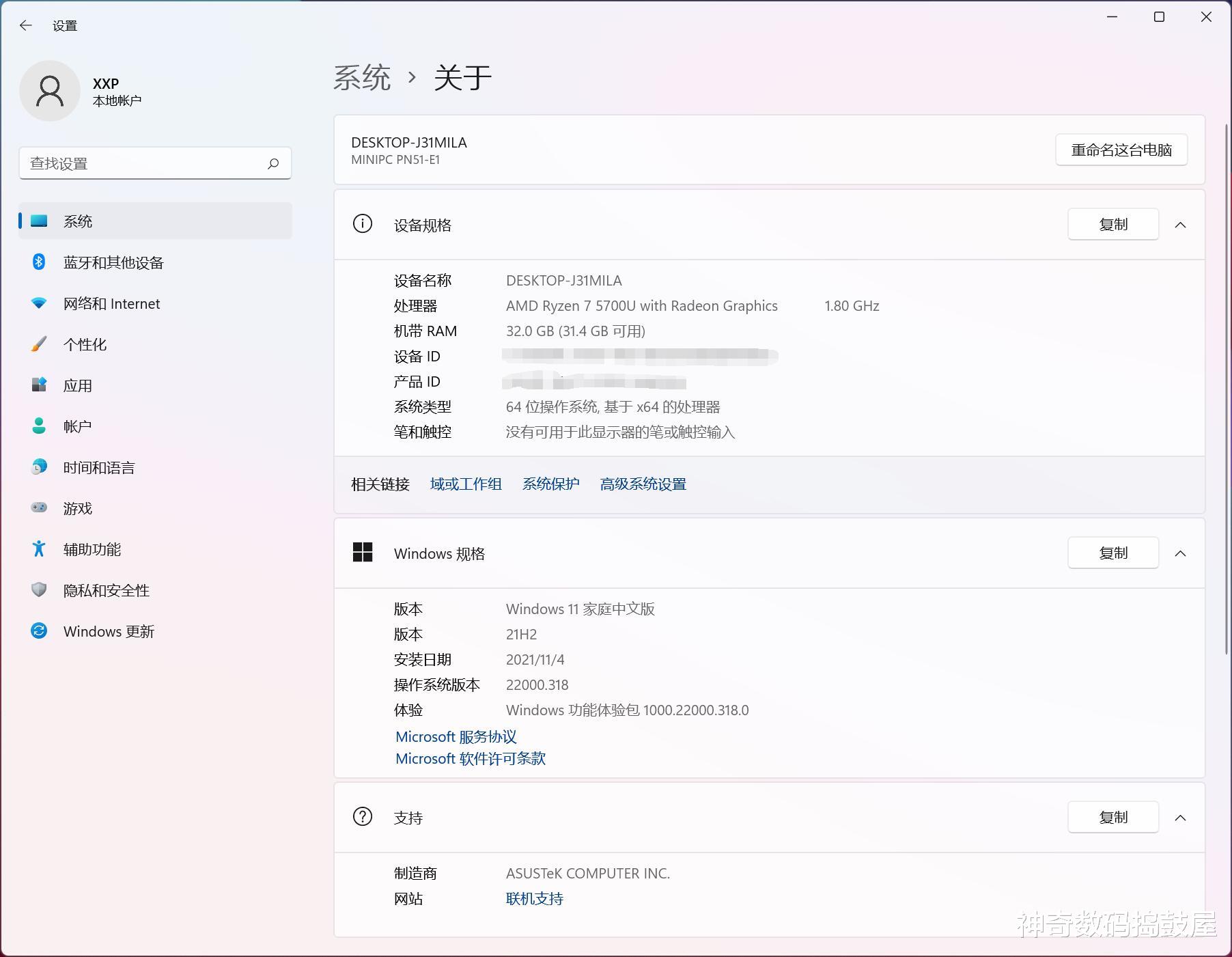Image resolution: width=1232 pixels, height=957 pixels.
Task: Click the manufacturer text ASUSTeK COMPUTER INC.
Action: 587,873
